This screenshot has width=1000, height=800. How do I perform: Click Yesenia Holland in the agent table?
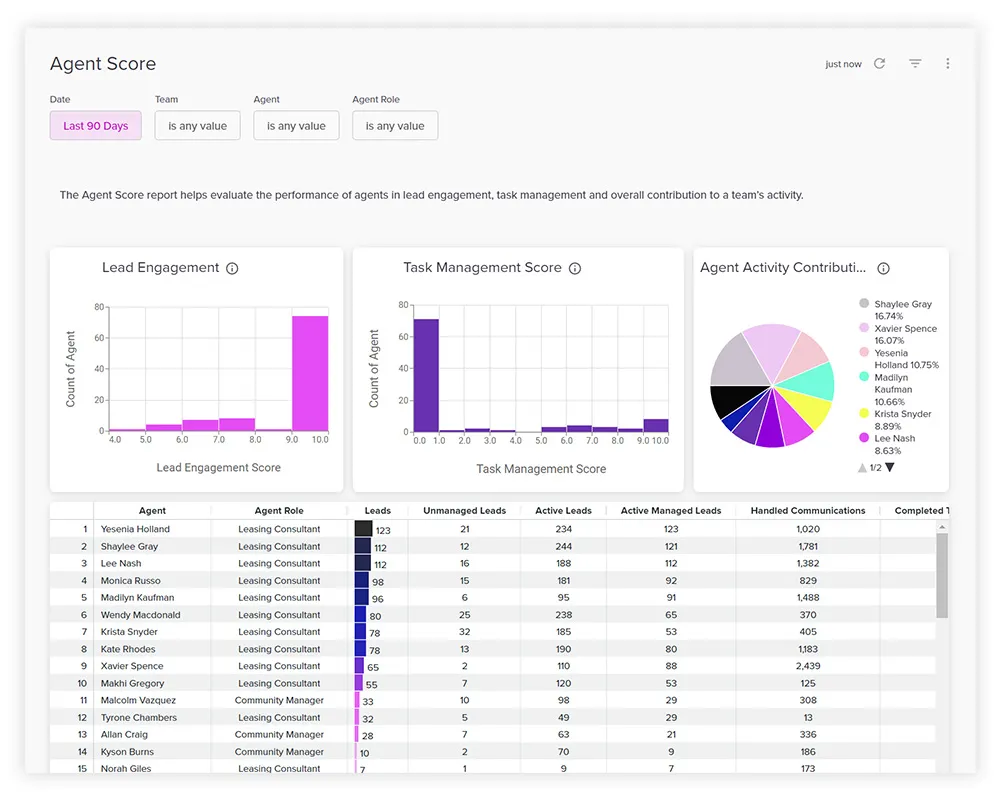coord(135,529)
